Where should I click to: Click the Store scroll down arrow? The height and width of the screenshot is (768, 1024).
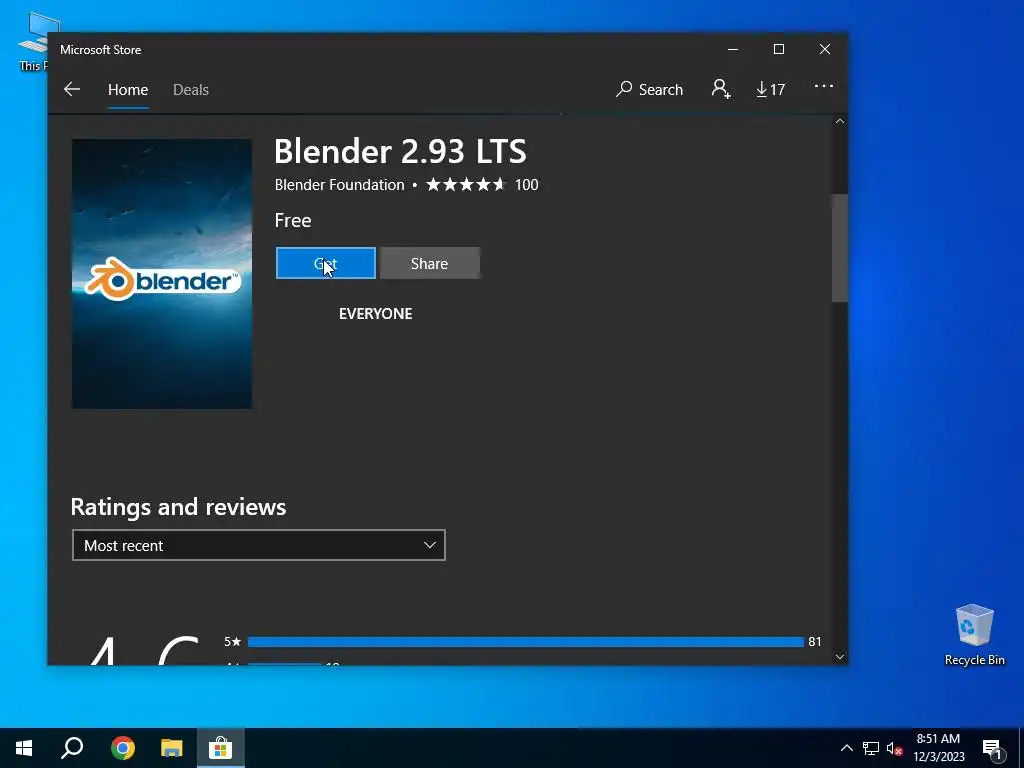pyautogui.click(x=840, y=657)
